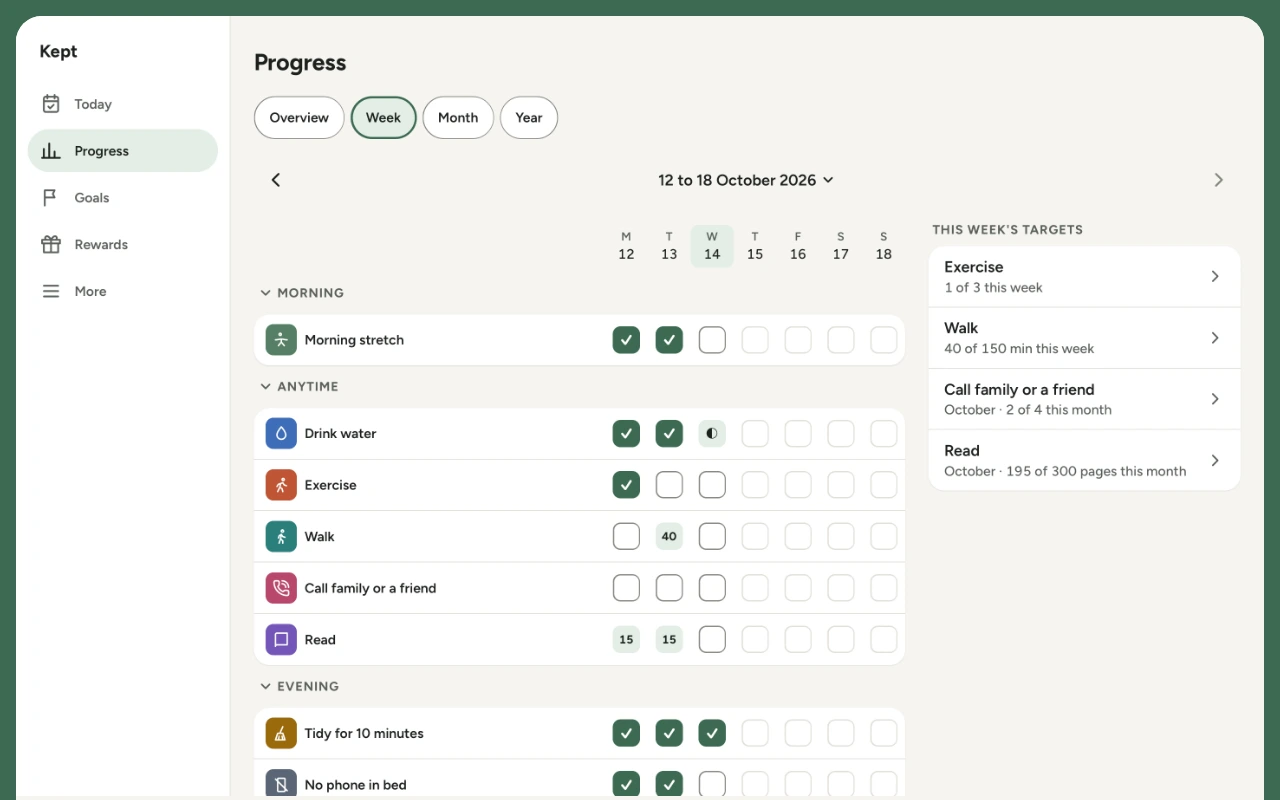Click the Drink water droplet icon
This screenshot has width=1280, height=800.
point(281,434)
